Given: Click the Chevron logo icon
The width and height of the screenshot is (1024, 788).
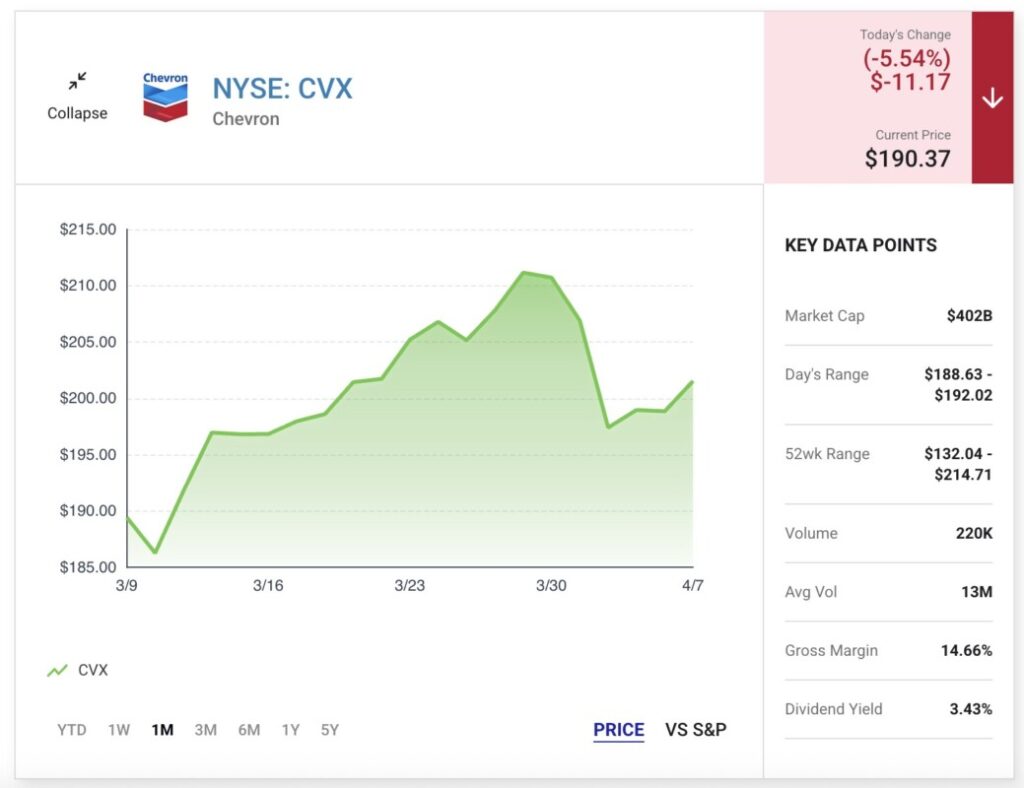Looking at the screenshot, I should [x=165, y=97].
